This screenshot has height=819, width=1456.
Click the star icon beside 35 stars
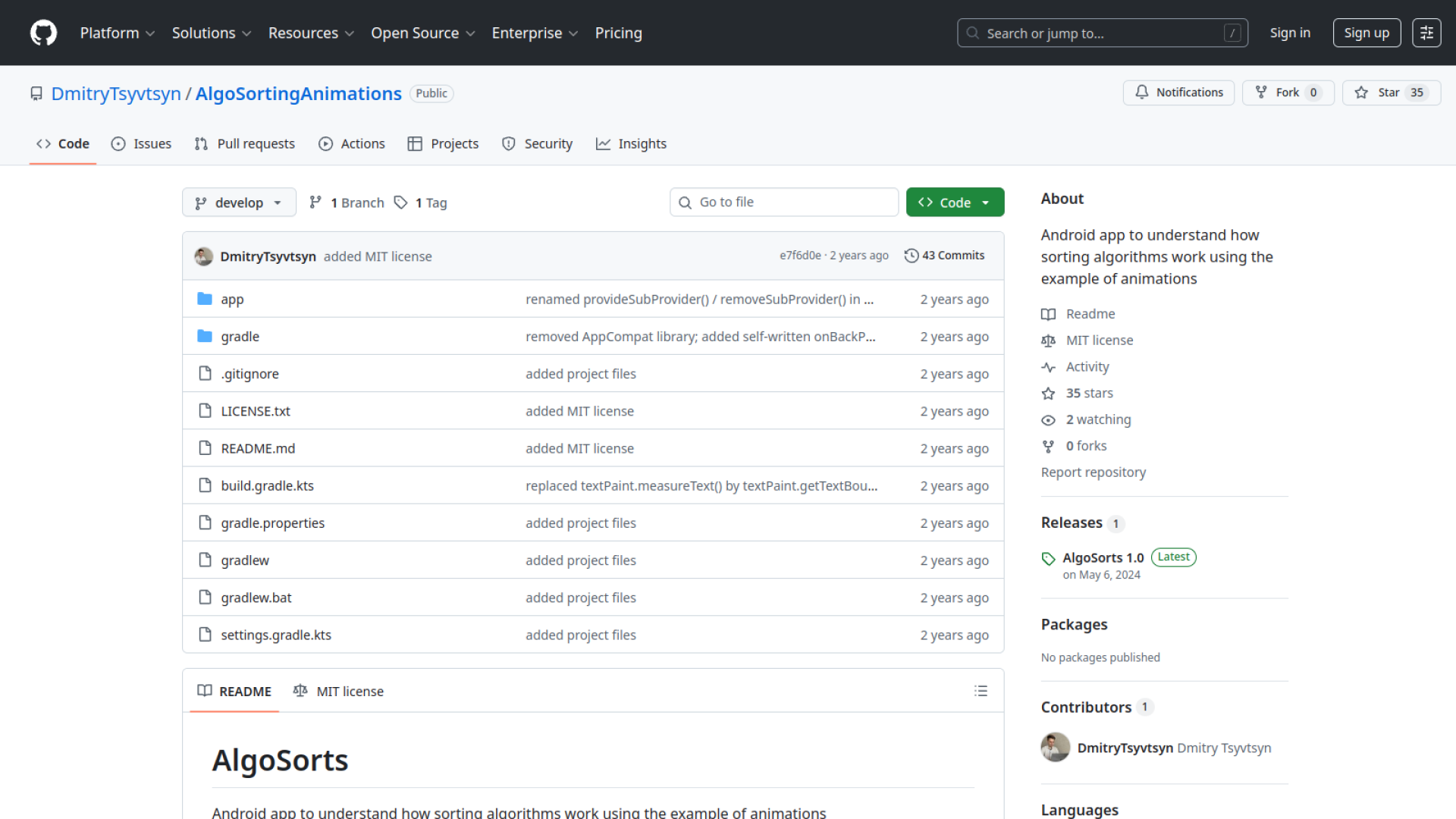1048,393
